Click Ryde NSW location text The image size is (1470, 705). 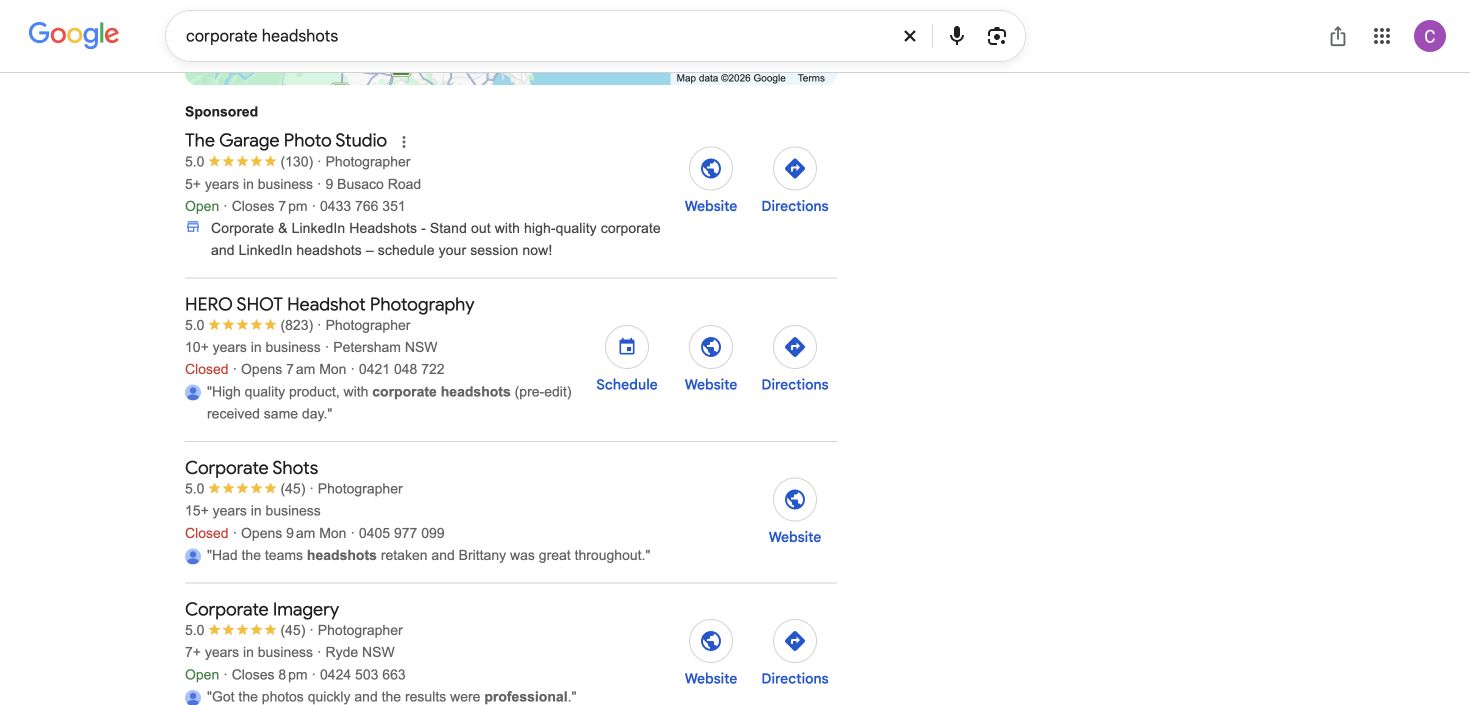[360, 652]
